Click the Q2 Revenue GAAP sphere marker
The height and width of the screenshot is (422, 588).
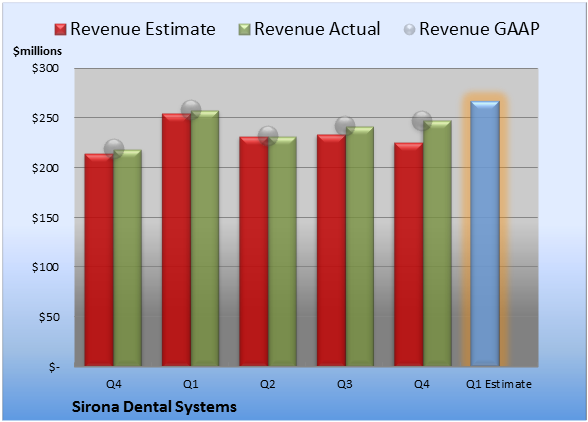coord(268,136)
